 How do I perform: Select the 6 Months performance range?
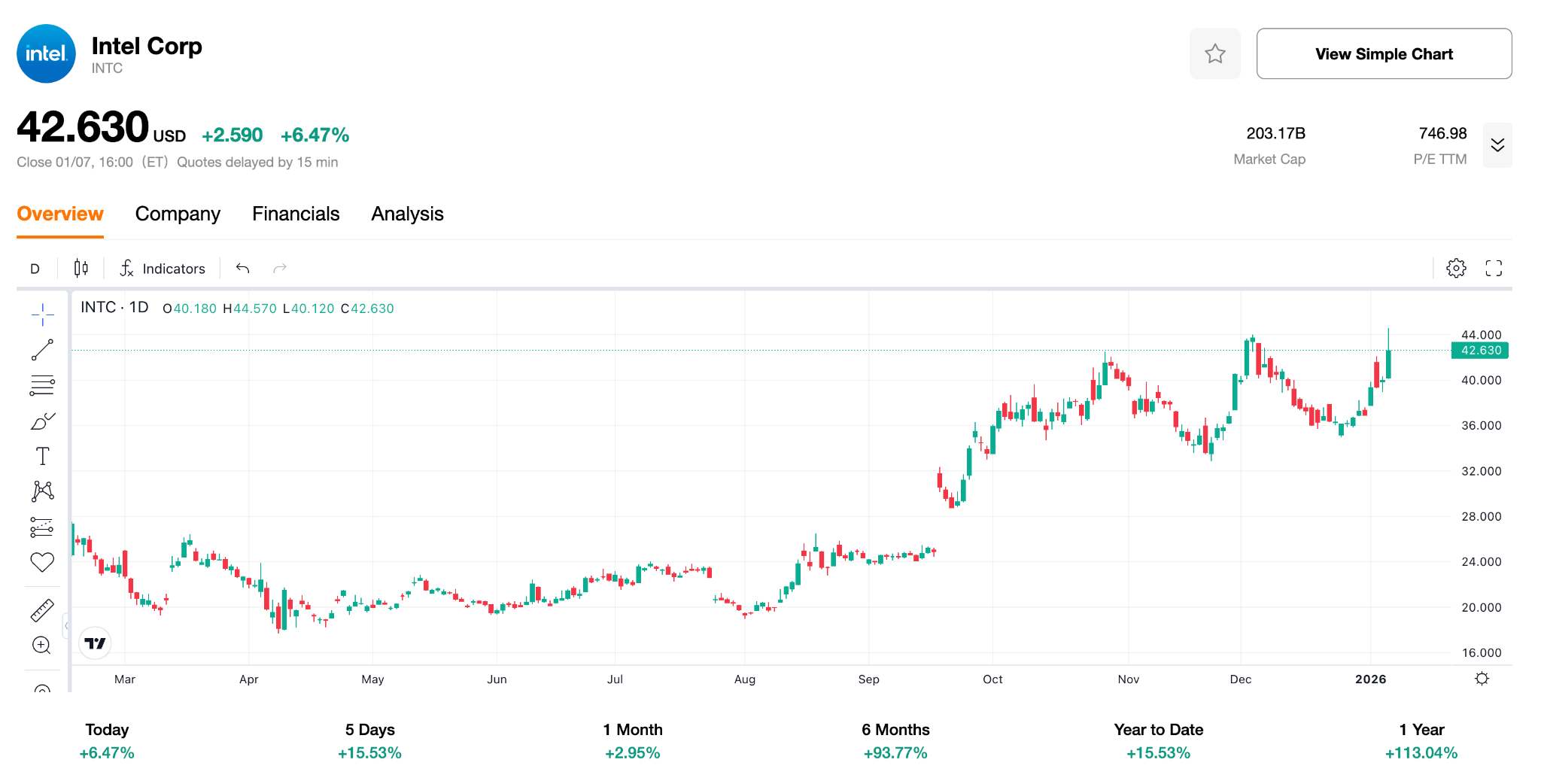click(x=895, y=740)
